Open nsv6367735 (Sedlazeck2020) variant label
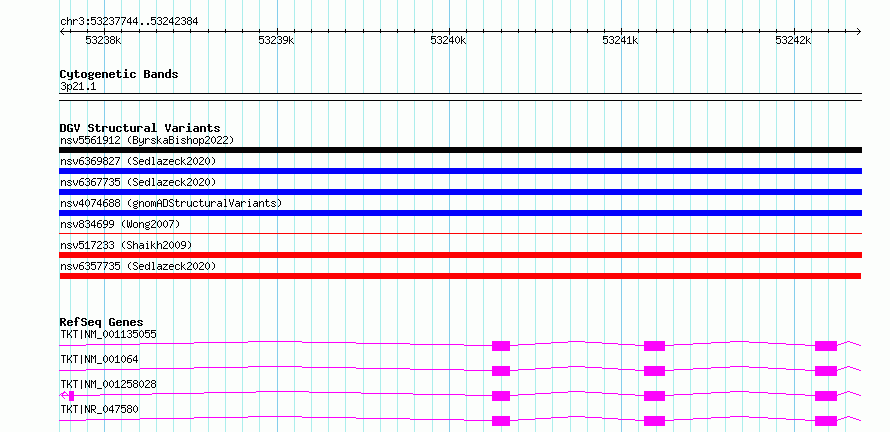Image resolution: width=890 pixels, height=432 pixels. pos(138,182)
